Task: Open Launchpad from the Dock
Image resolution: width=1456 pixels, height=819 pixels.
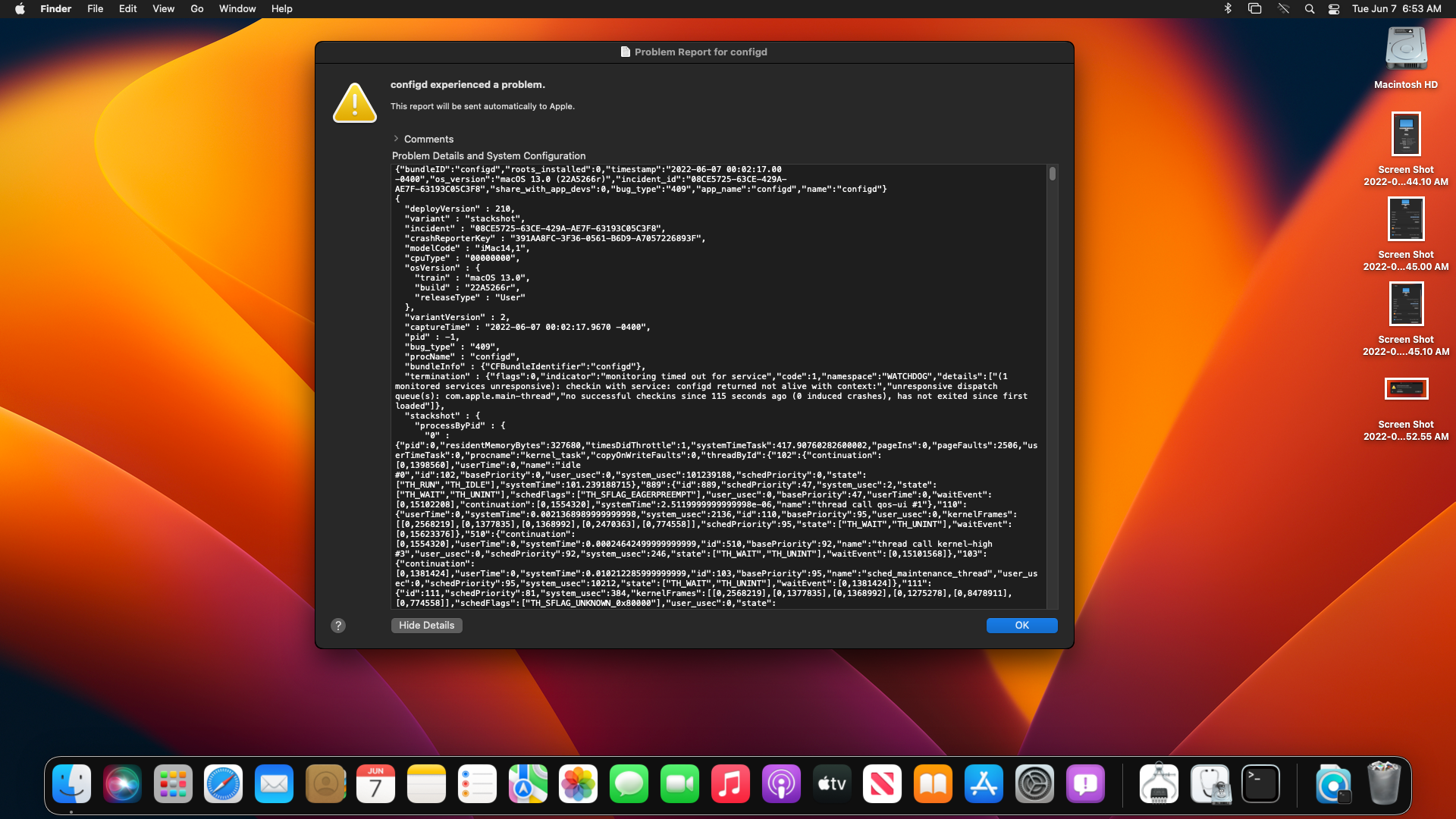Action: [173, 784]
